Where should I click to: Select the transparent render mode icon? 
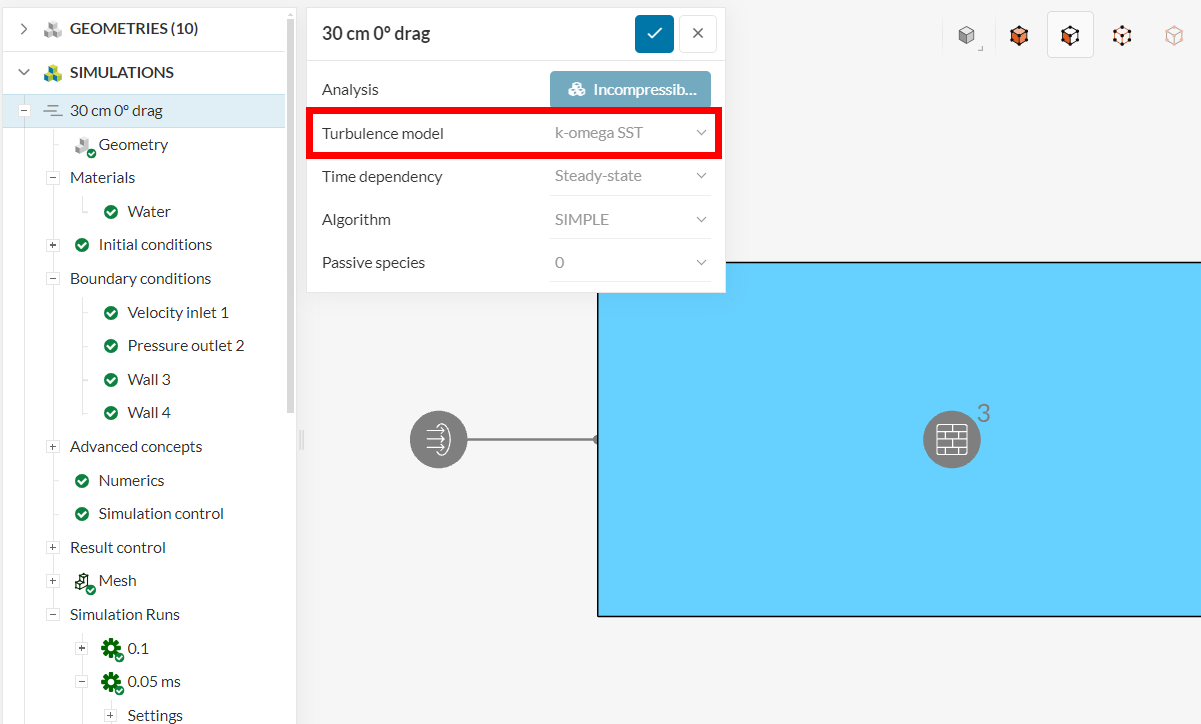point(1174,36)
